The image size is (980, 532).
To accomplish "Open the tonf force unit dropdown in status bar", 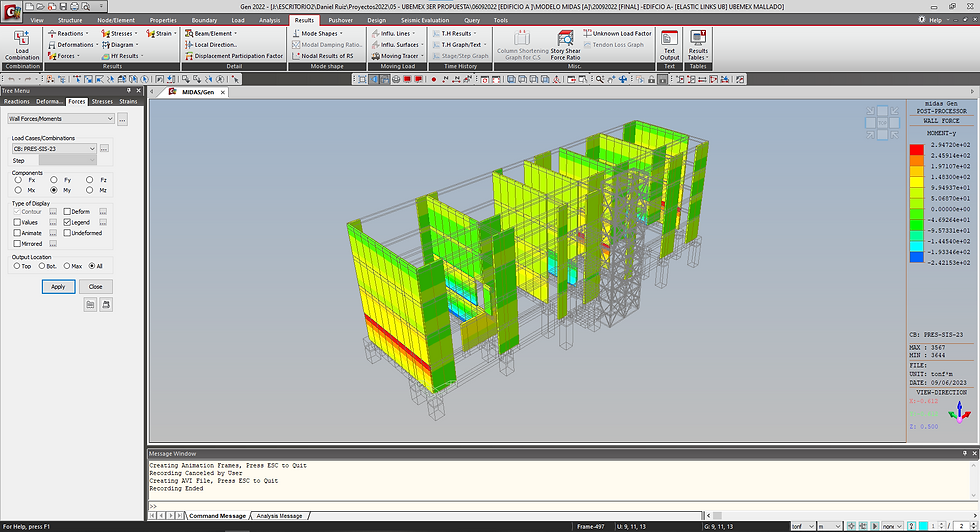I will [803, 526].
